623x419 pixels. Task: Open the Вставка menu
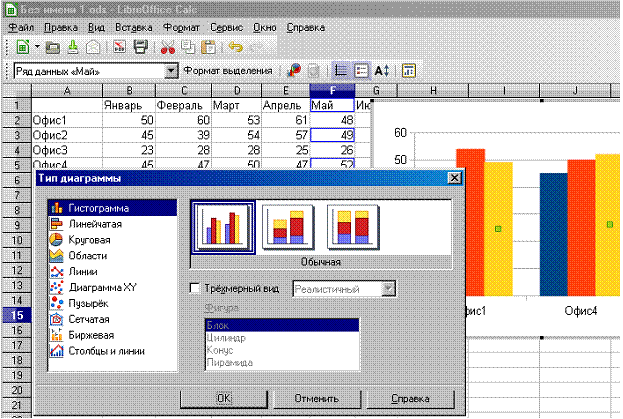pyautogui.click(x=134, y=28)
